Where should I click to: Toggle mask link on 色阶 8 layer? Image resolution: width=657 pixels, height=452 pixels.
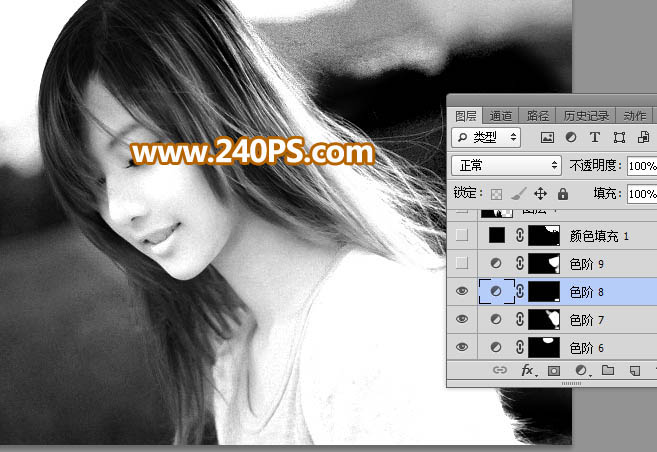(x=520, y=291)
